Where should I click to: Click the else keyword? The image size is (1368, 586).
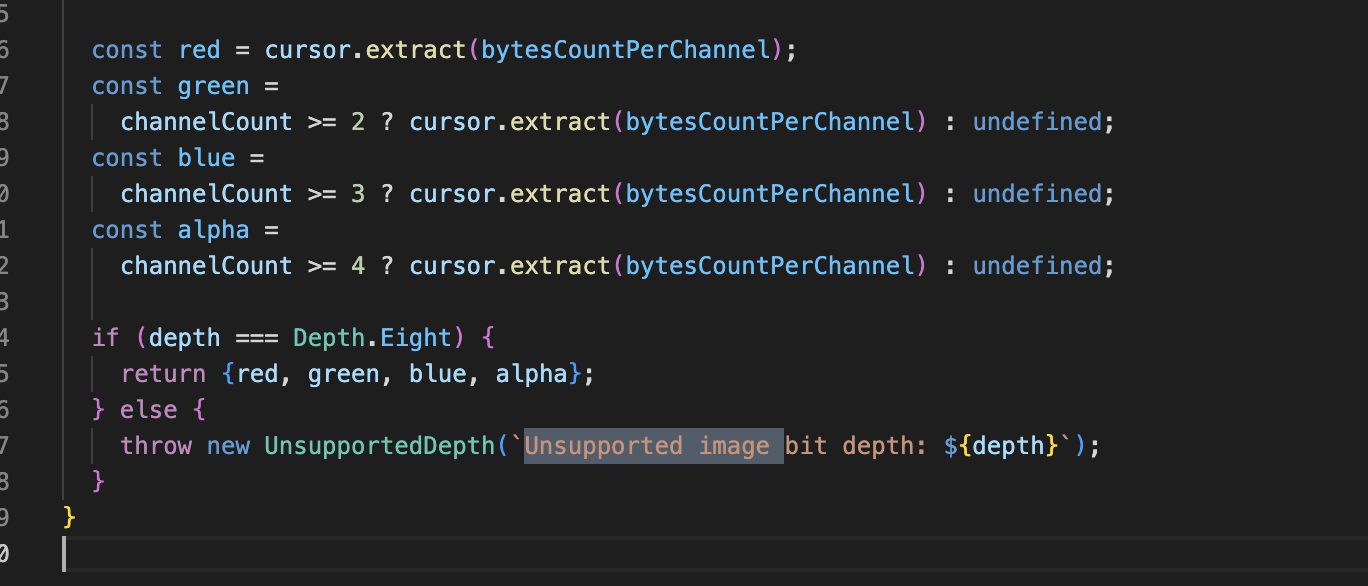[148, 409]
